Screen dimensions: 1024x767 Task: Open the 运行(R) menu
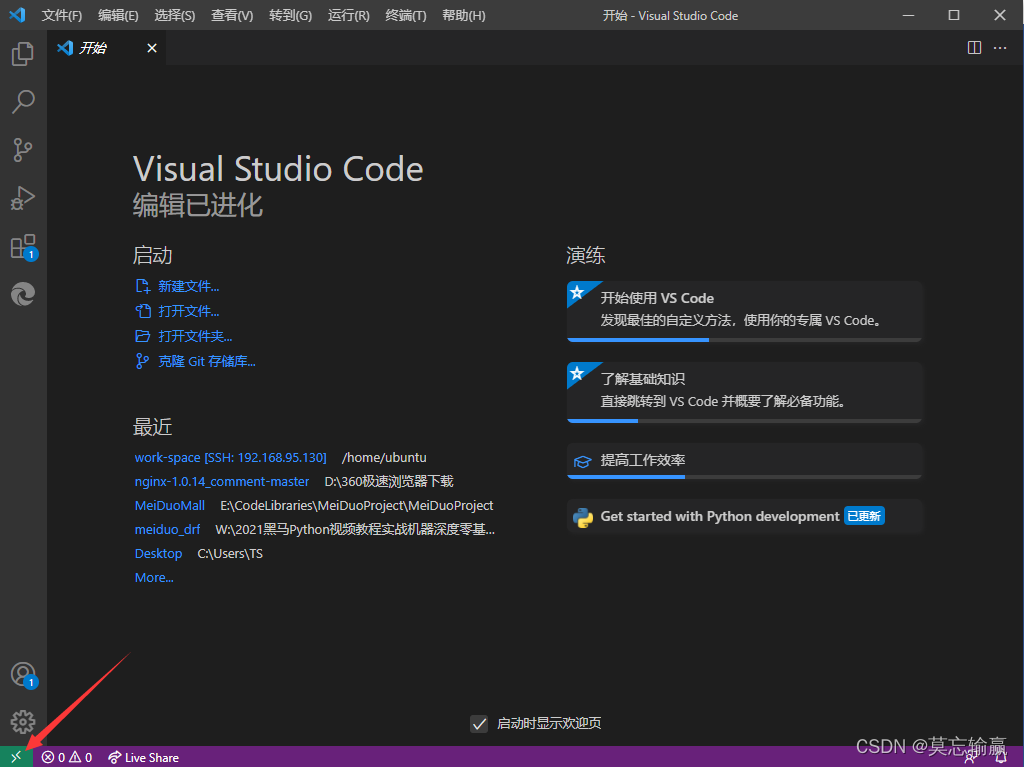pyautogui.click(x=348, y=15)
